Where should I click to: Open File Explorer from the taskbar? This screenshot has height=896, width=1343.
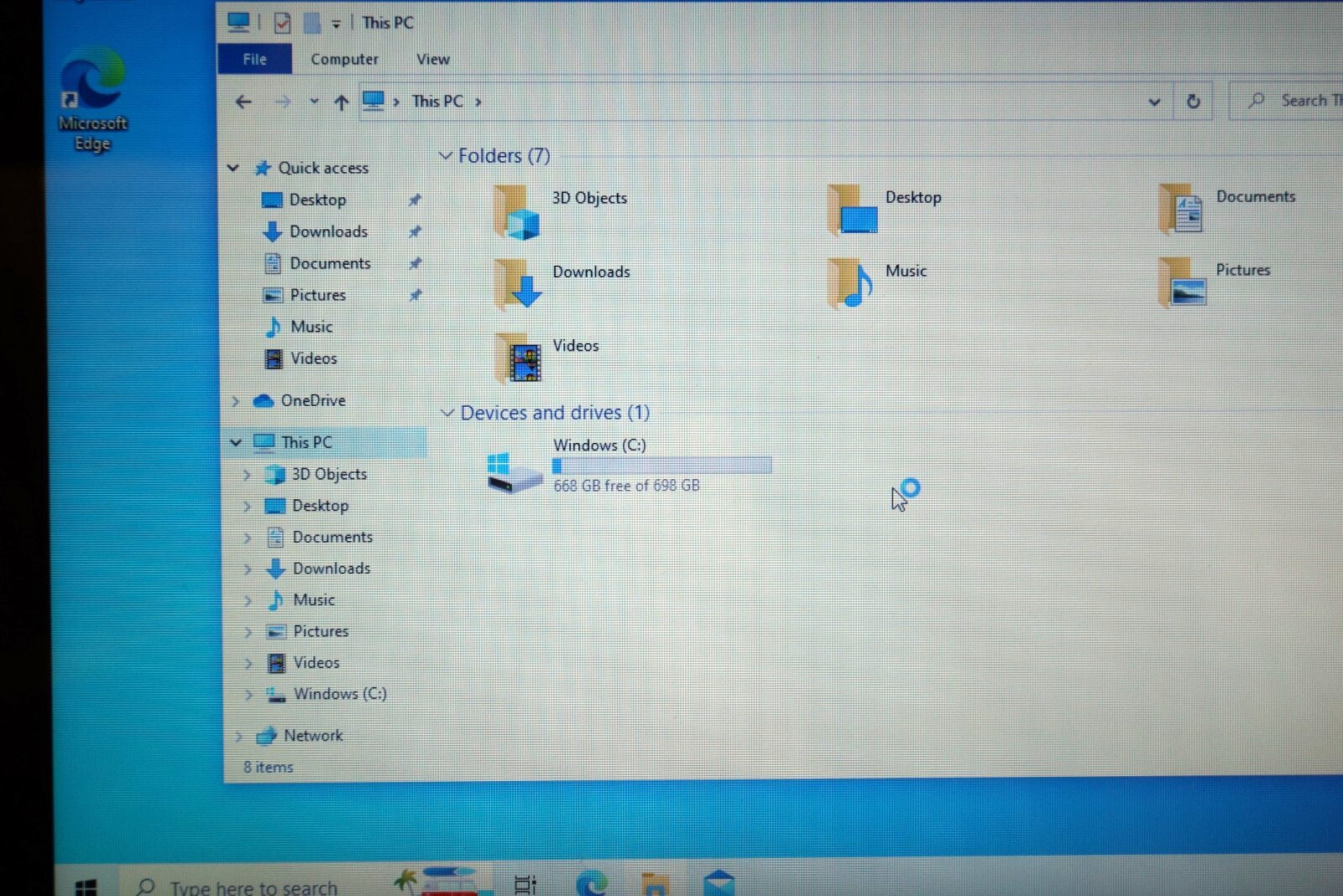[655, 884]
